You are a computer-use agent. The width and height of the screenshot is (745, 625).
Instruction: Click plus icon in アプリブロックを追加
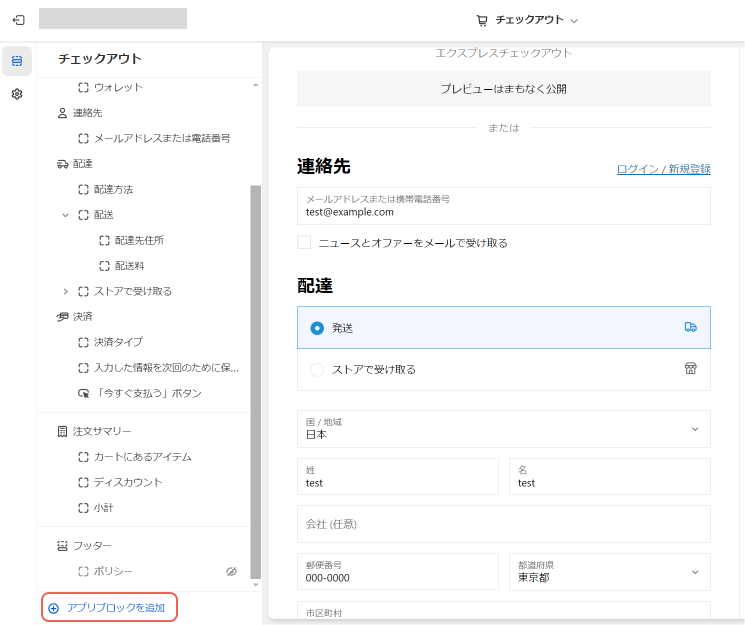[x=54, y=608]
